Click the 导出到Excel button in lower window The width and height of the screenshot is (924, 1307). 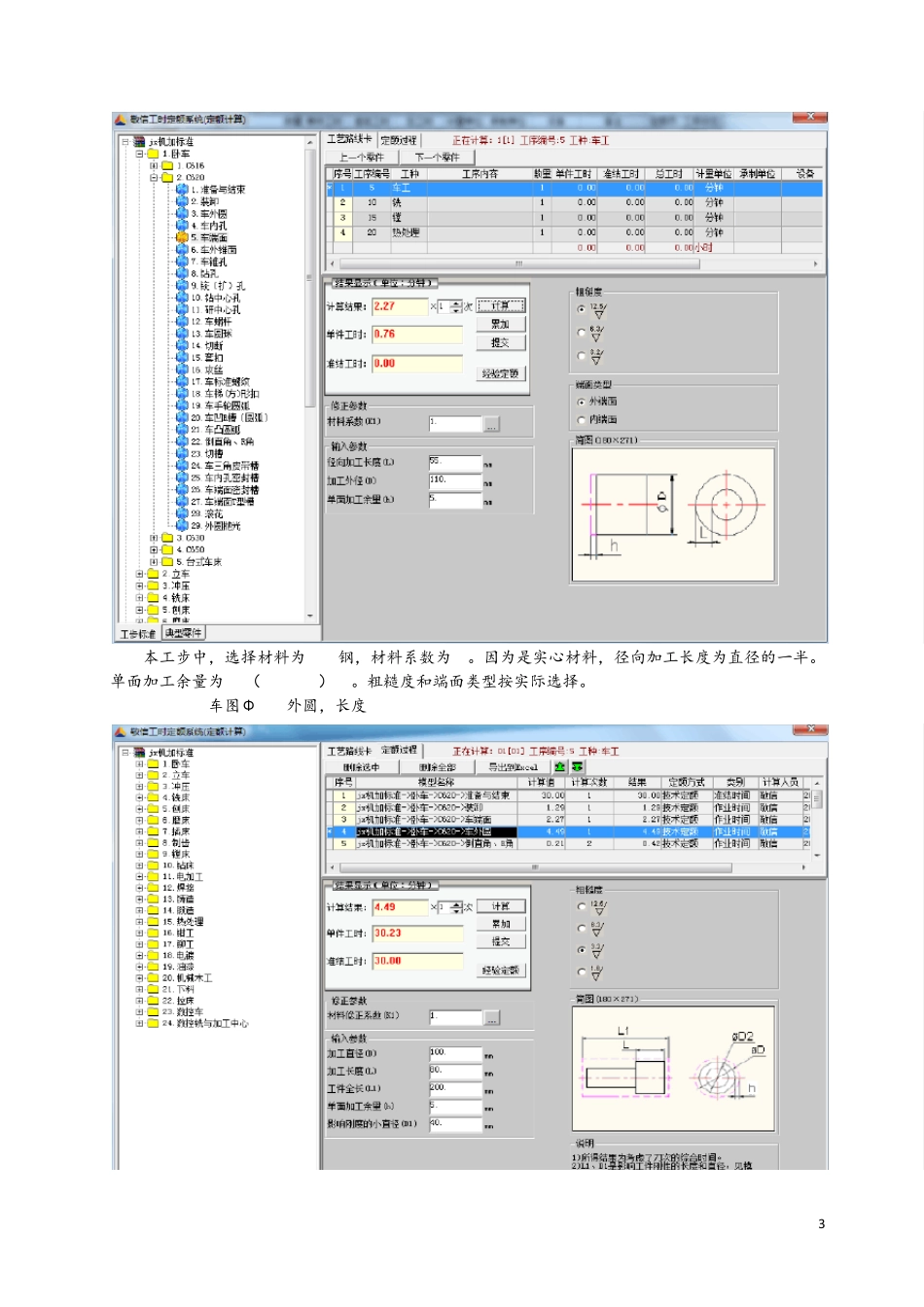click(513, 767)
